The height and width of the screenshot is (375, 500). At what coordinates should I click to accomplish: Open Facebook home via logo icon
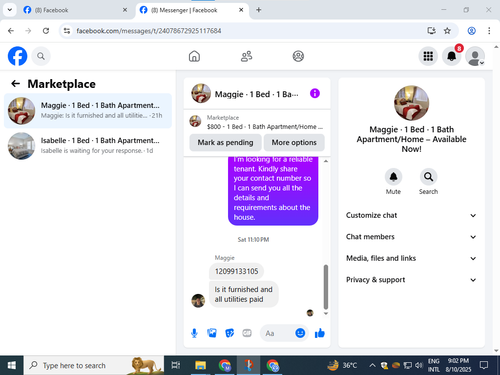click(17, 56)
